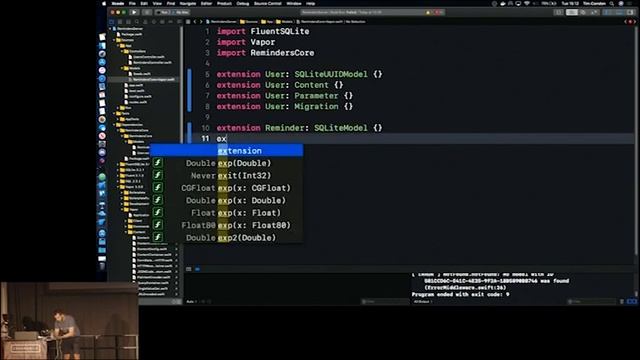Viewport: 640px width, 360px height.
Task: Click the import Vapor line of code
Action: 246,42
